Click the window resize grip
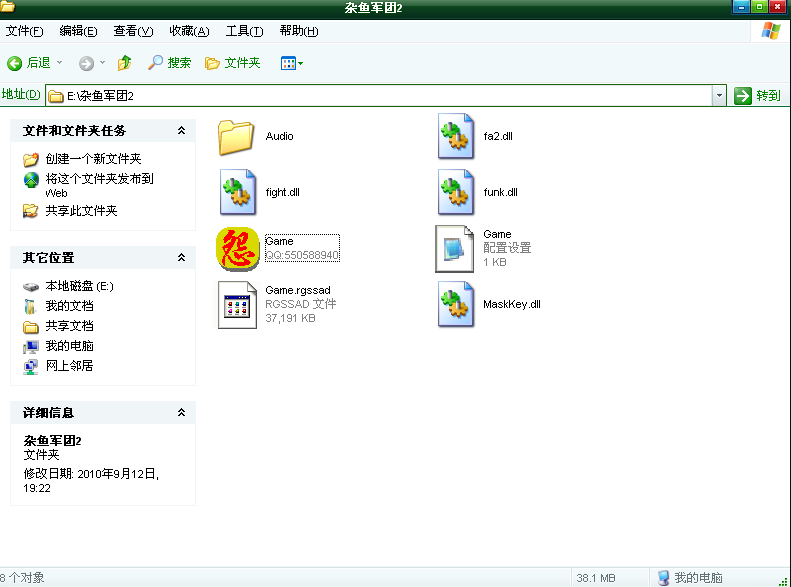The width and height of the screenshot is (791, 587). point(784,581)
